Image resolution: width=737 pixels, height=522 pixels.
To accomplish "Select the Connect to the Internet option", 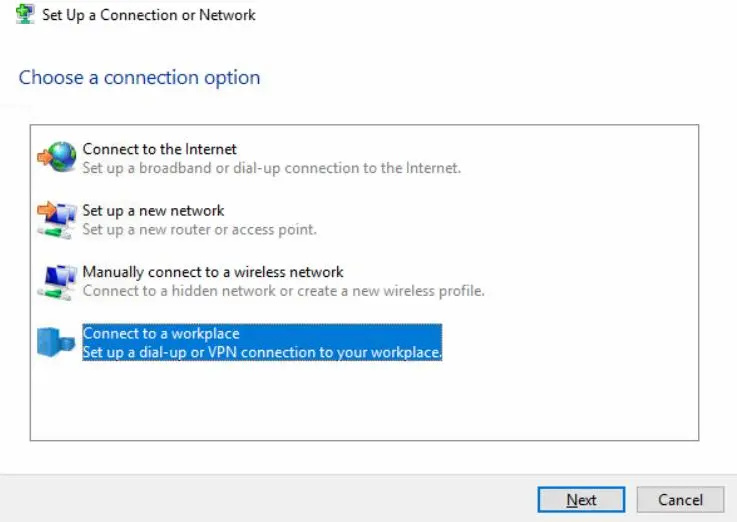I will coord(159,149).
